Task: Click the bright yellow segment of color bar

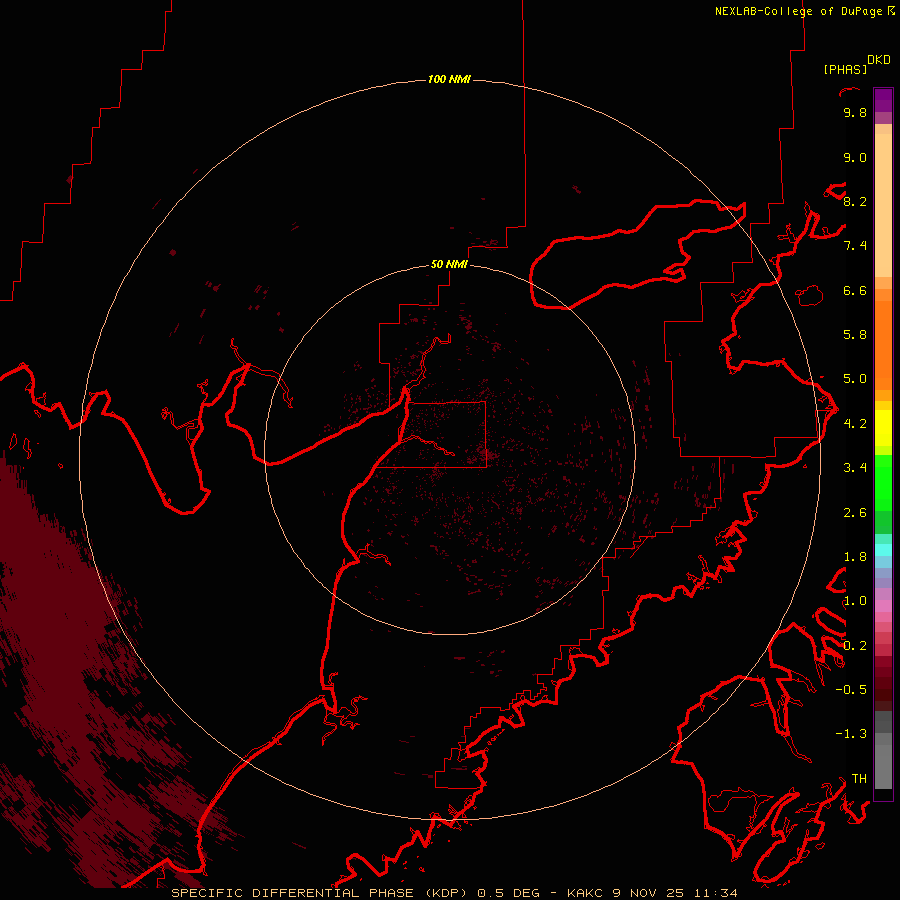Action: click(883, 428)
